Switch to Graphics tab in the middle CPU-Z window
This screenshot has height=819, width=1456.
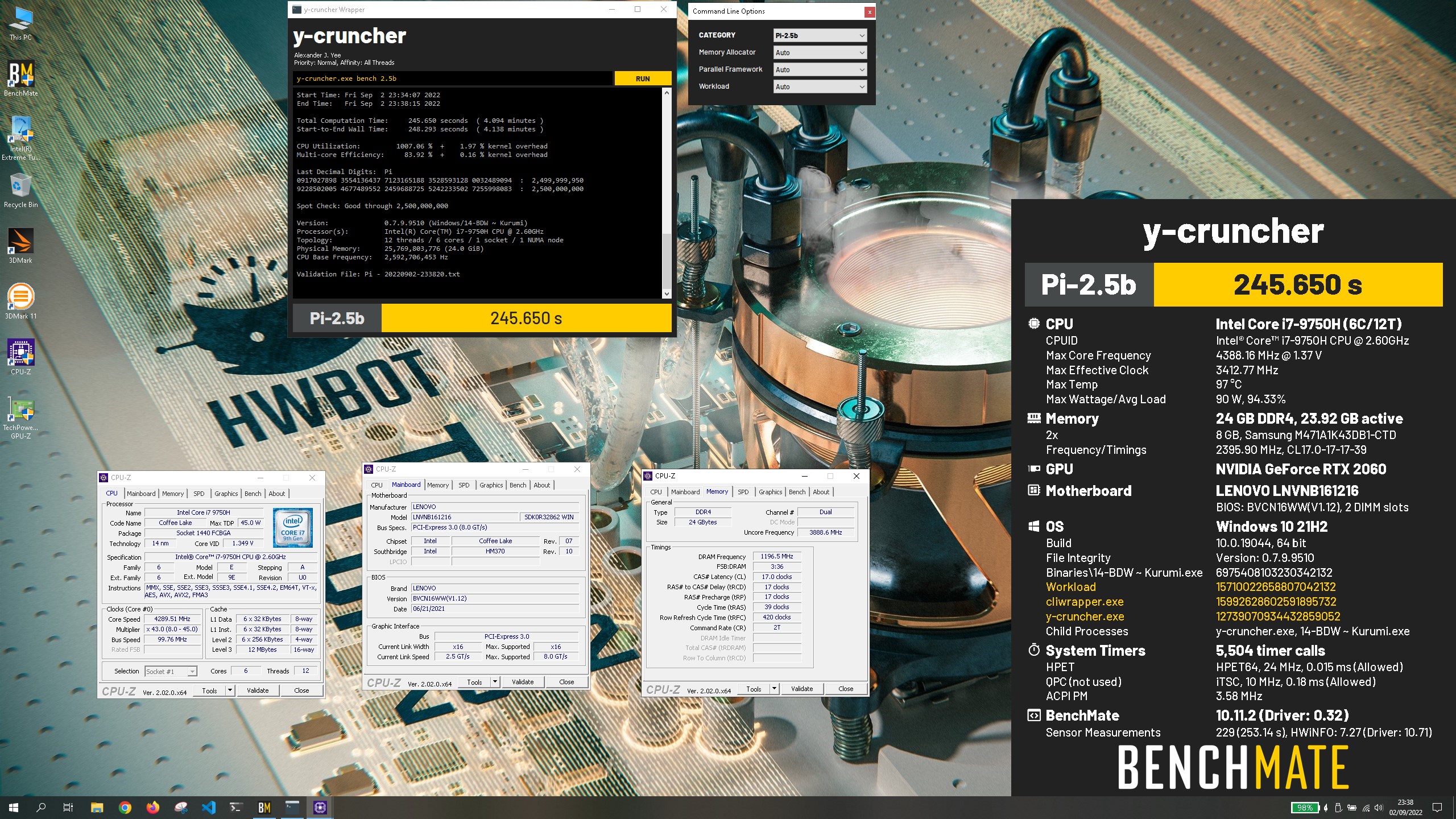tap(491, 485)
